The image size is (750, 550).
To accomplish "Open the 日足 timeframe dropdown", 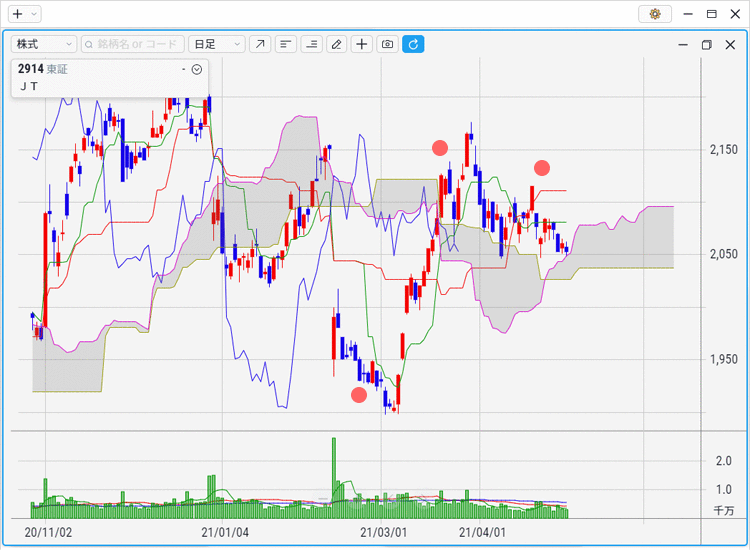I will coord(217,44).
